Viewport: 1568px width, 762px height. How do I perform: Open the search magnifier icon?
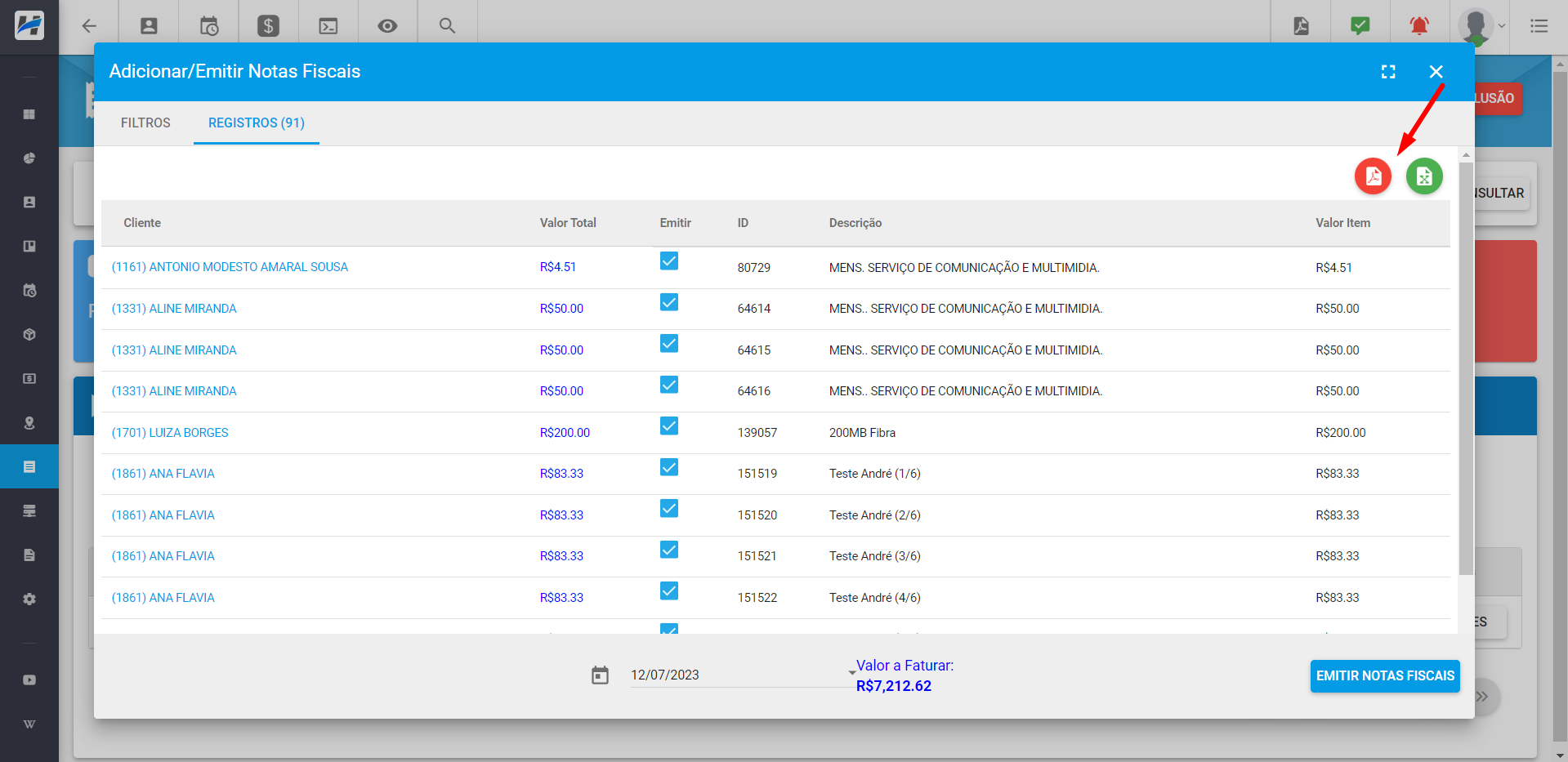(447, 26)
